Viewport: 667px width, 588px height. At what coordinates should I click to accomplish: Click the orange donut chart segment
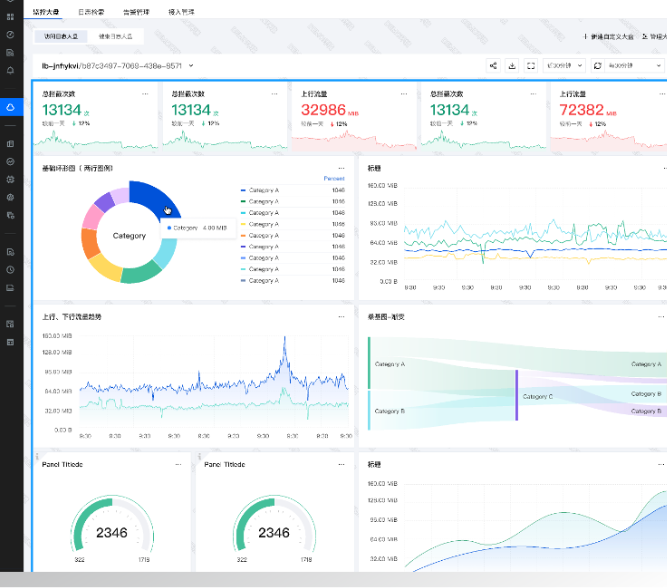click(x=89, y=243)
